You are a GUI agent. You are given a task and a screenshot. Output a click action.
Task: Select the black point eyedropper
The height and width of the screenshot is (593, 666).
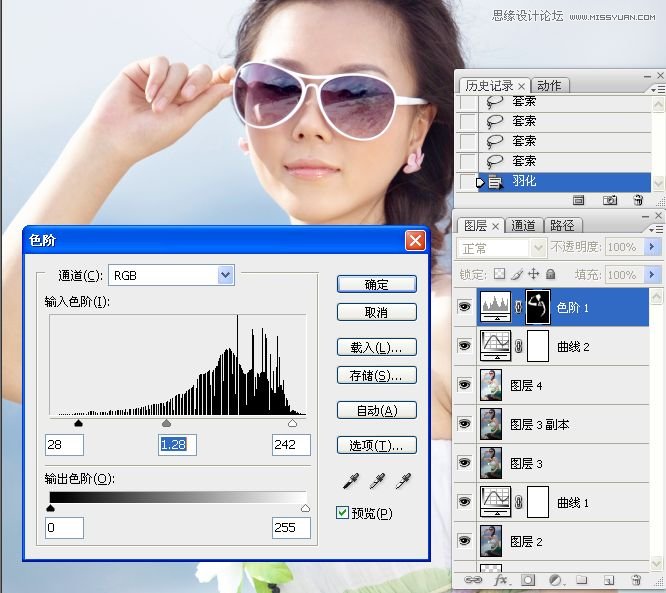point(351,482)
